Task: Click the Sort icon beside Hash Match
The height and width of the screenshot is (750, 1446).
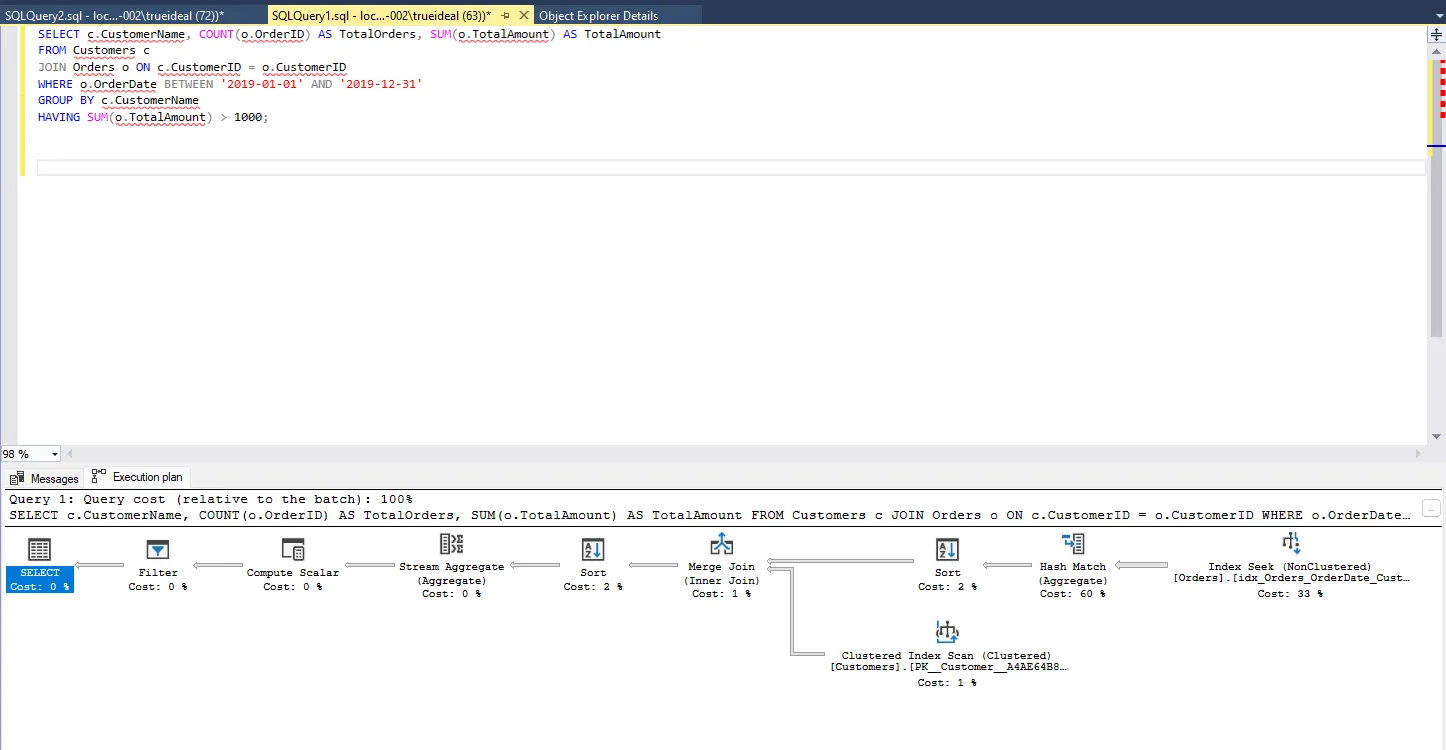Action: (947, 550)
